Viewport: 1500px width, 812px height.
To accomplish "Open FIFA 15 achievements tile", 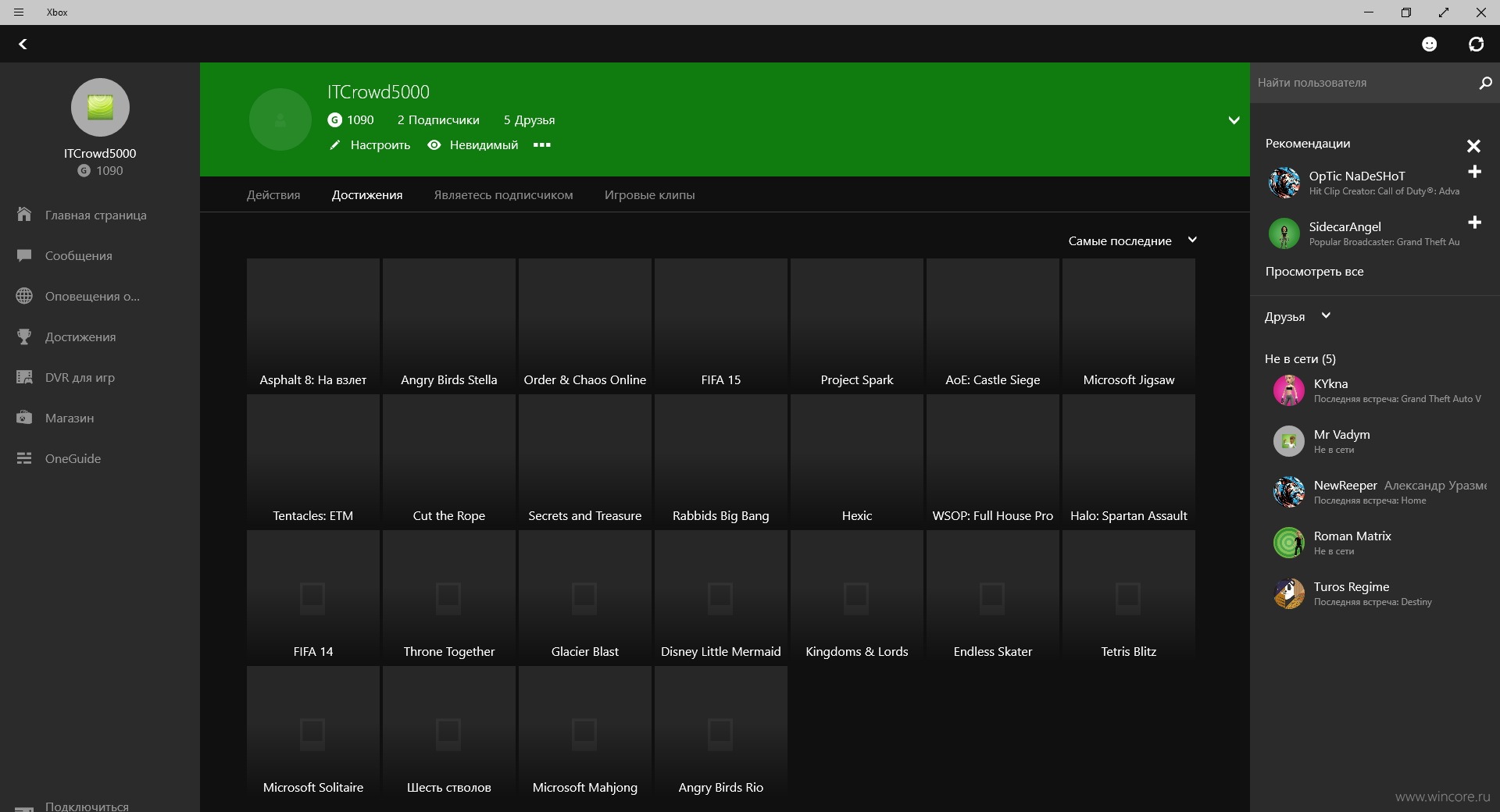I will 721,326.
